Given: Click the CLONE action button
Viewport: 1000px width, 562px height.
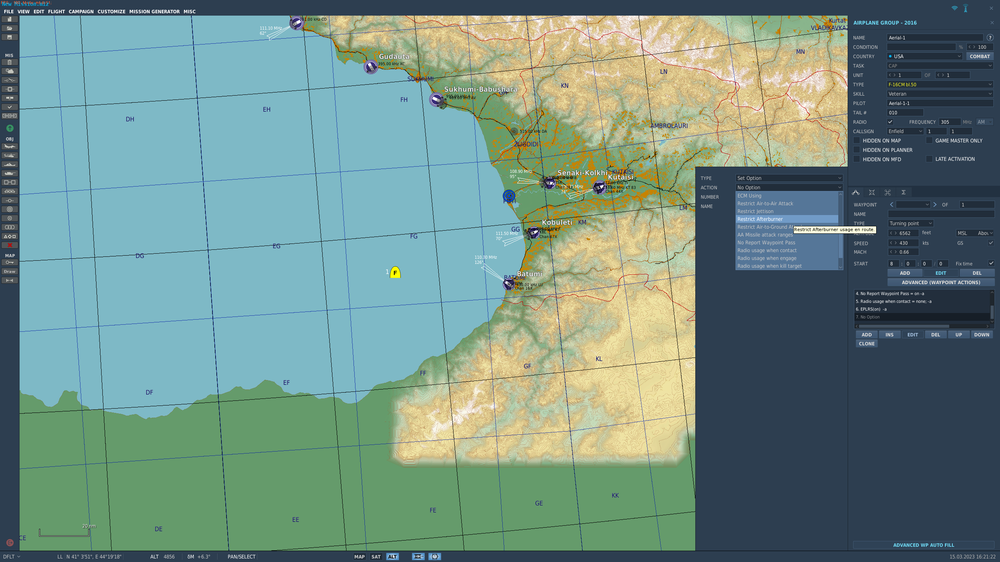Looking at the screenshot, I should [x=866, y=343].
